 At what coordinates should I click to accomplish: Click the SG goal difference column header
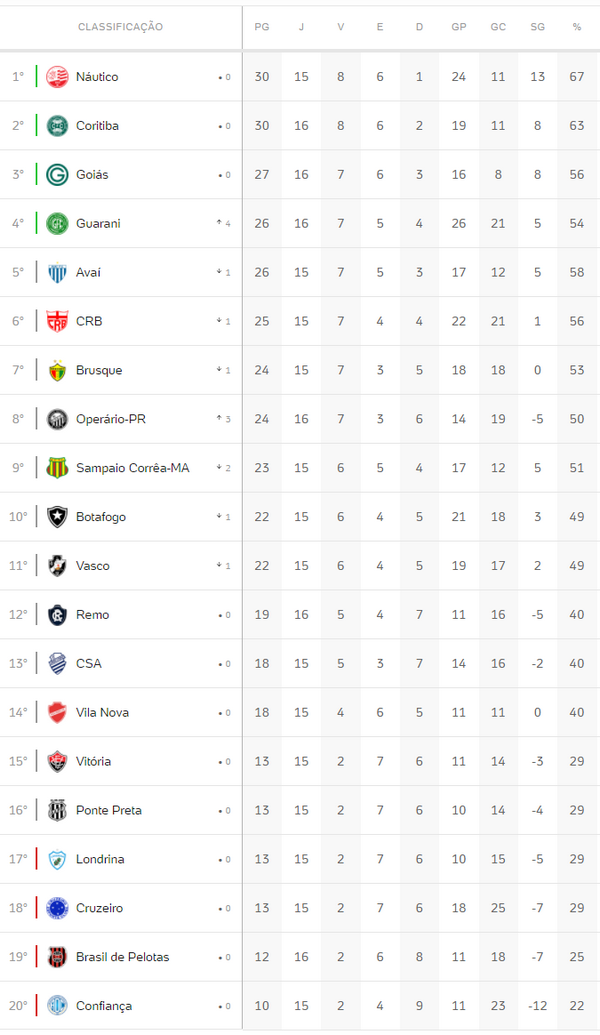point(538,27)
